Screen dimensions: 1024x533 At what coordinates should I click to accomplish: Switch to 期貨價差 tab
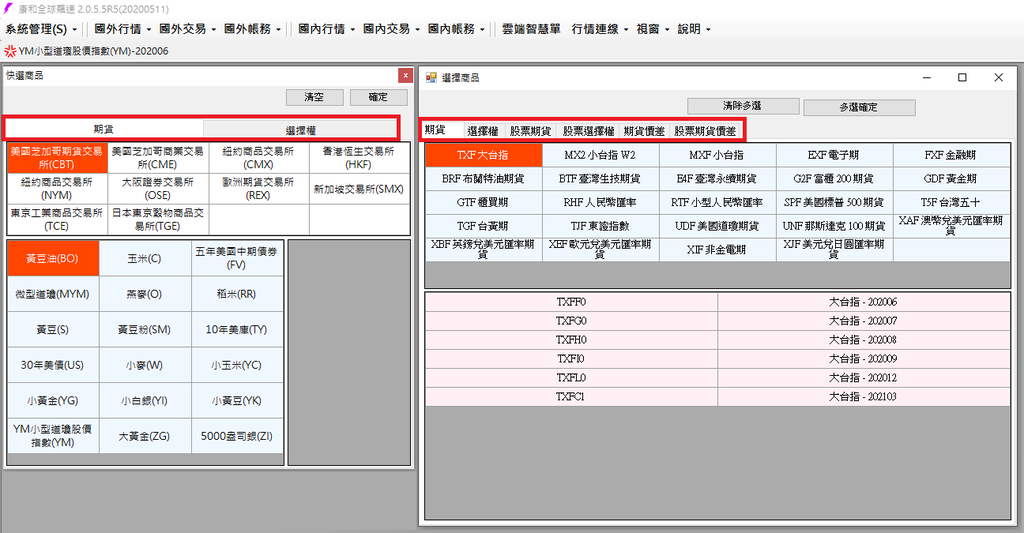pos(645,131)
